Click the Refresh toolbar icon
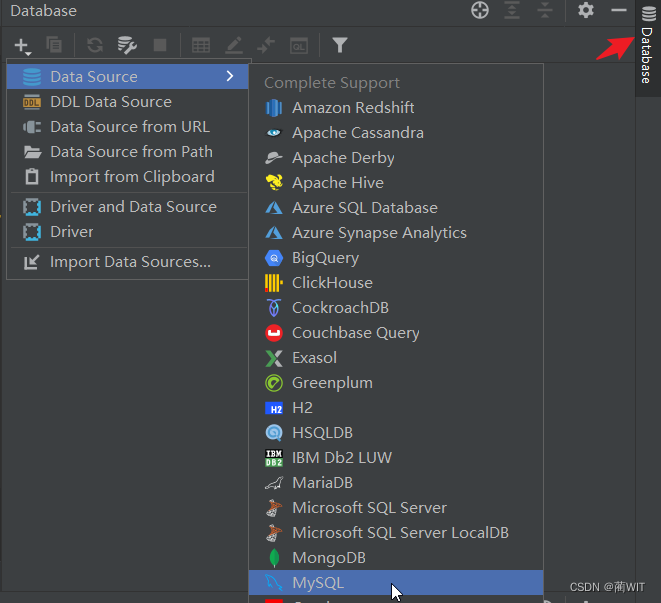 click(95, 45)
